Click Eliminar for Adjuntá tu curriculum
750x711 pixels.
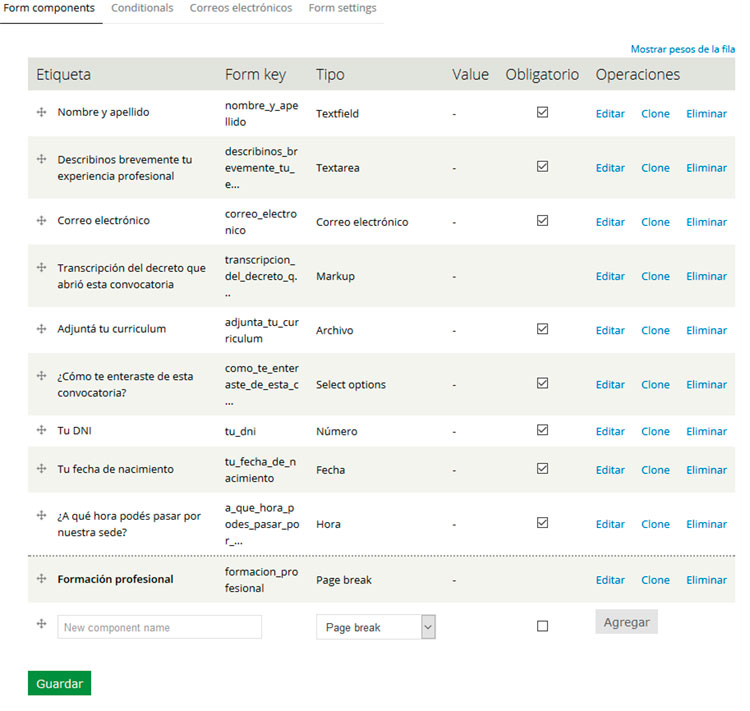coord(706,330)
